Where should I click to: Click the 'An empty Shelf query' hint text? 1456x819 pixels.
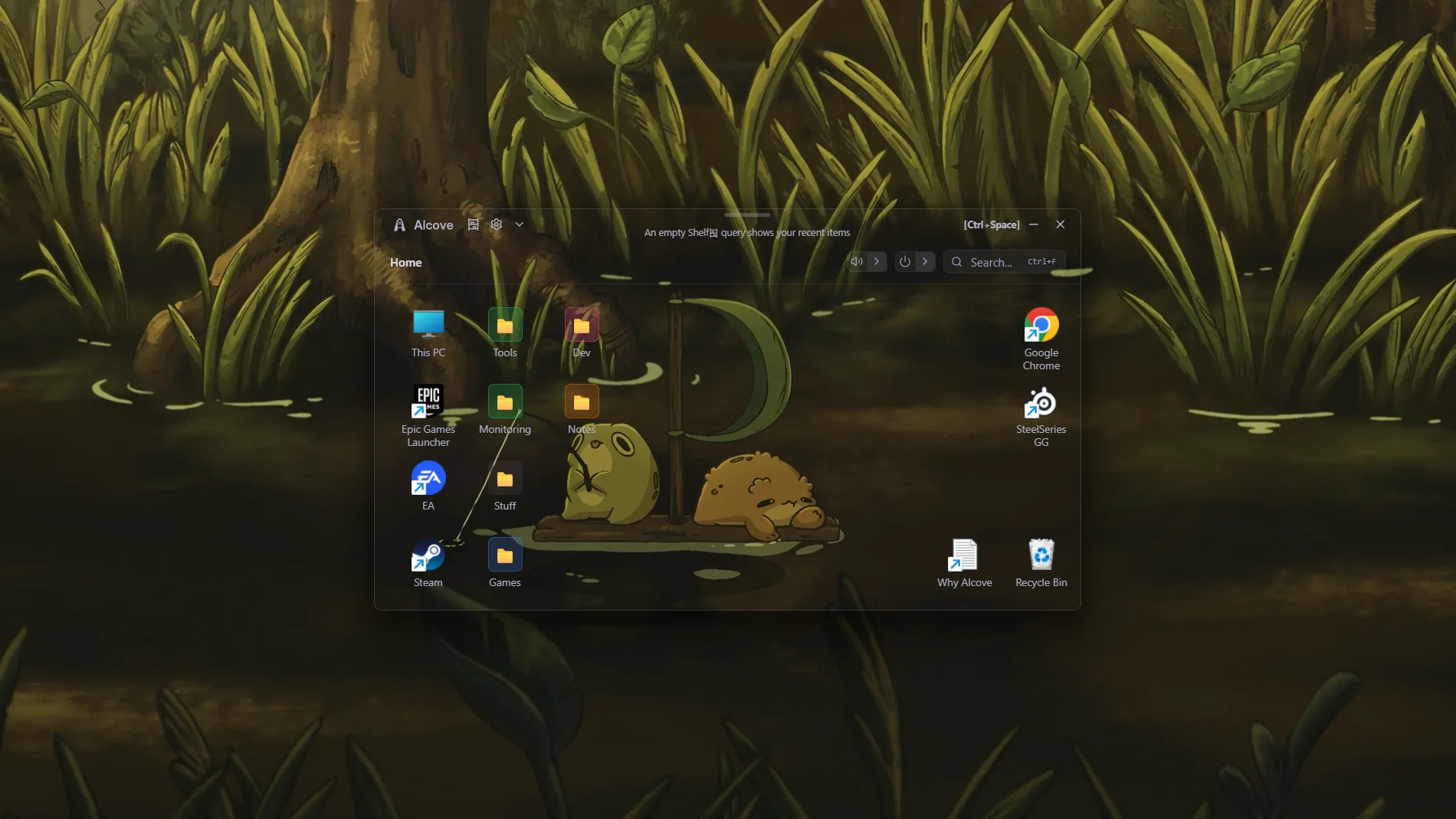(747, 233)
